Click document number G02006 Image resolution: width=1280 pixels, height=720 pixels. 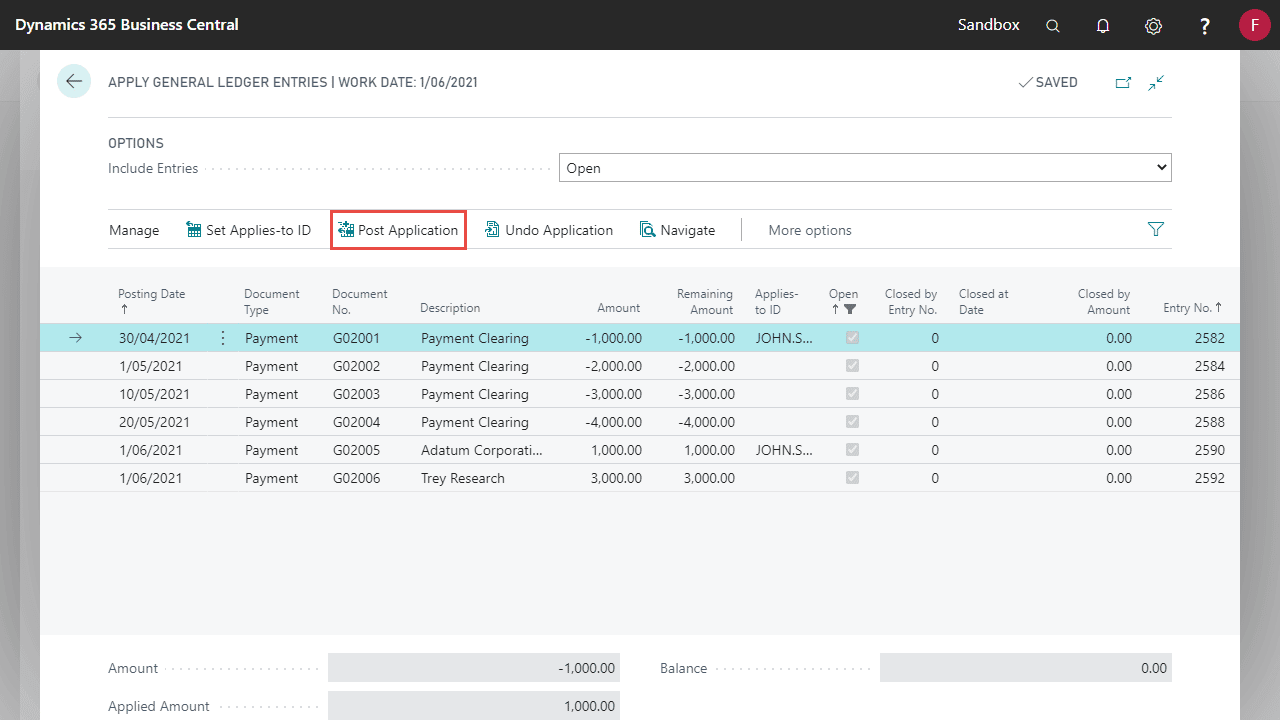(x=357, y=478)
